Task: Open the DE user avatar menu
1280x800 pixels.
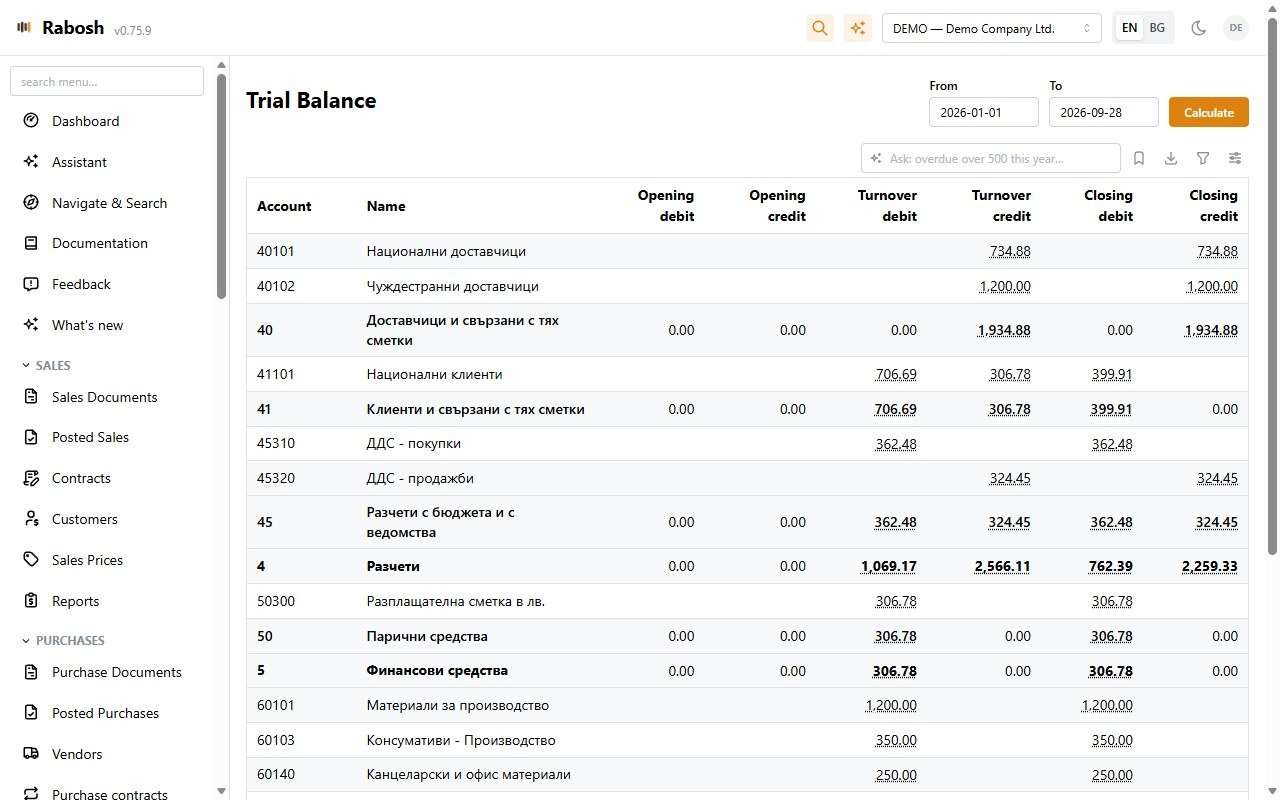Action: point(1236,28)
